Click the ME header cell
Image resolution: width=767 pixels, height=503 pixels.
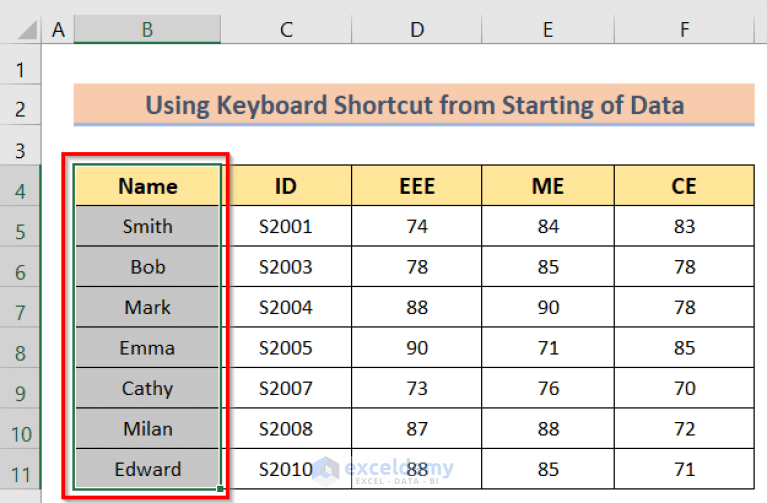(x=548, y=186)
